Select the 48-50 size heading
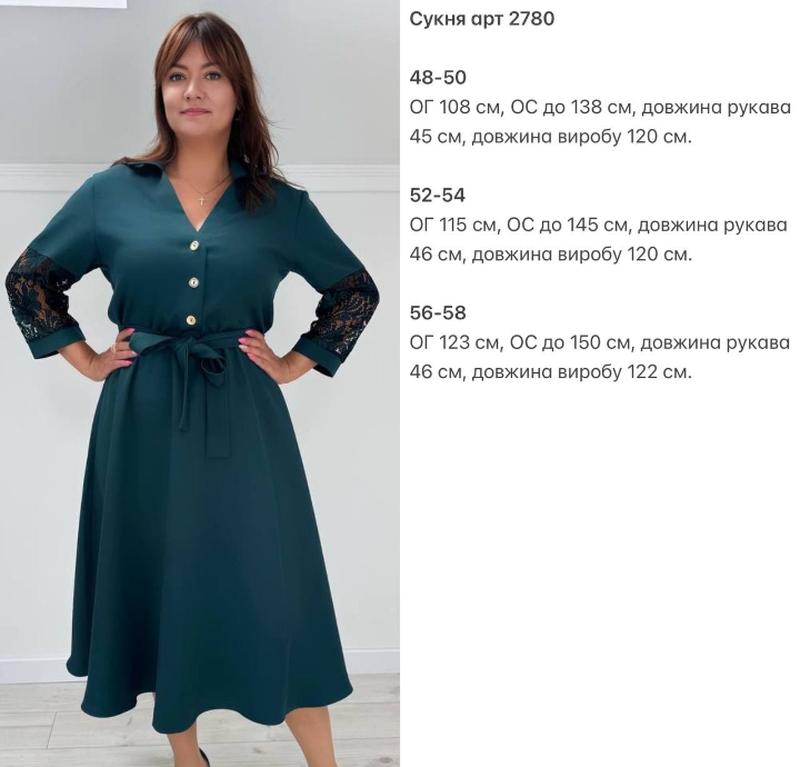Image resolution: width=800 pixels, height=767 pixels. [438, 78]
